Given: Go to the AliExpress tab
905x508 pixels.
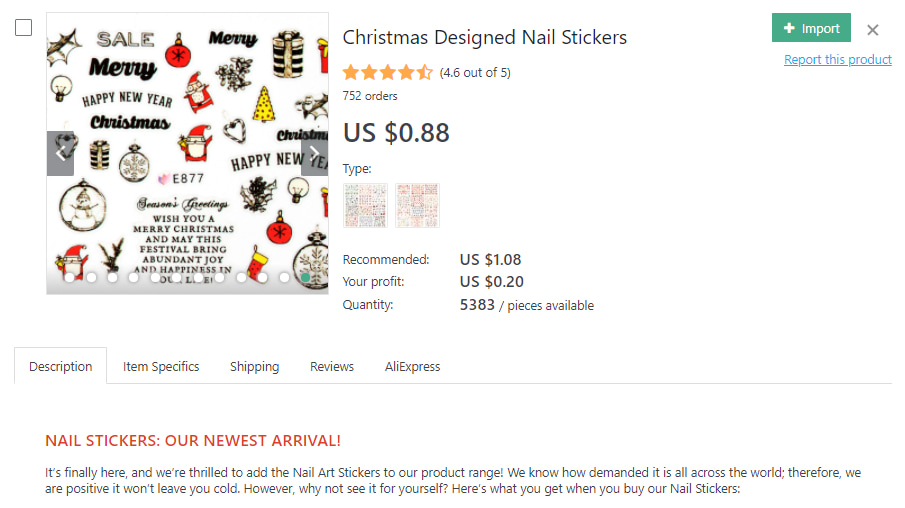Looking at the screenshot, I should coord(412,366).
